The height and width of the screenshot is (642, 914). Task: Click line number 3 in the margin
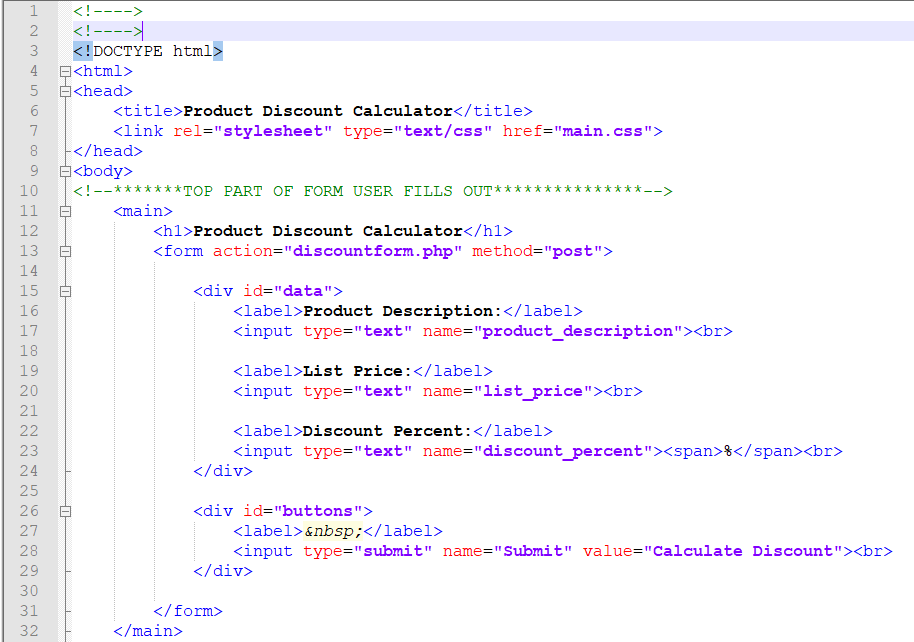(34, 50)
